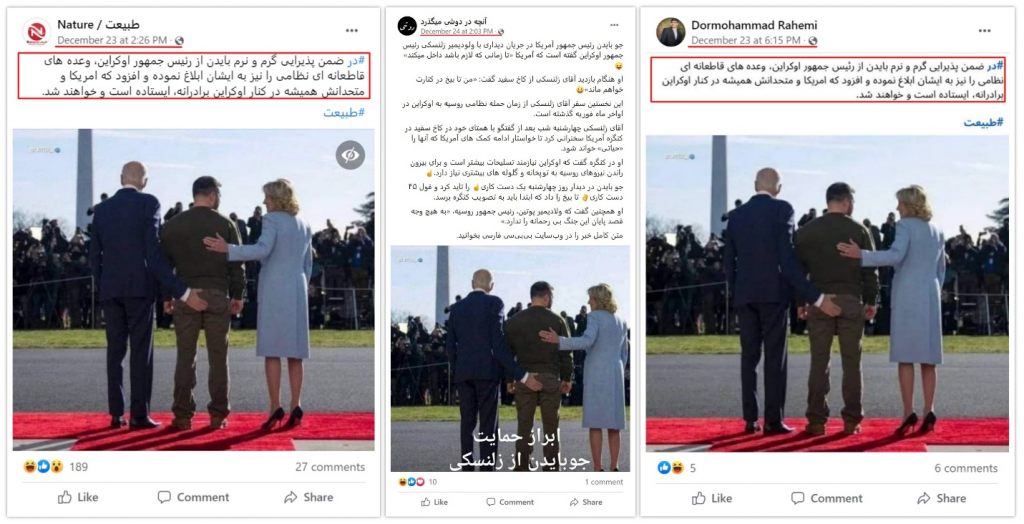
Task: Toggle hidden-eye icon on Nature post photo
Action: [x=351, y=155]
